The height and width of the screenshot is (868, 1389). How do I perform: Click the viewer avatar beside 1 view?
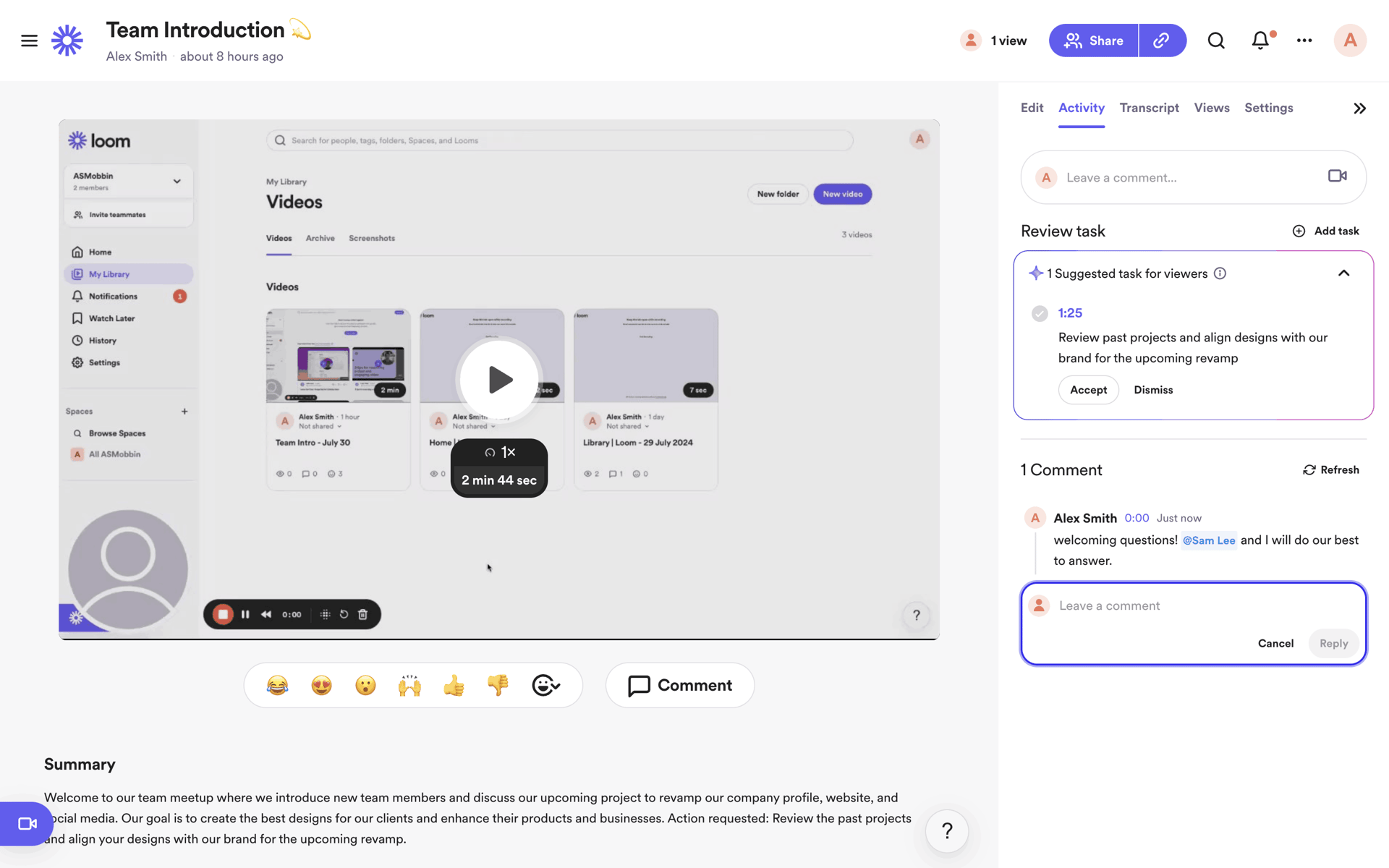point(971,41)
